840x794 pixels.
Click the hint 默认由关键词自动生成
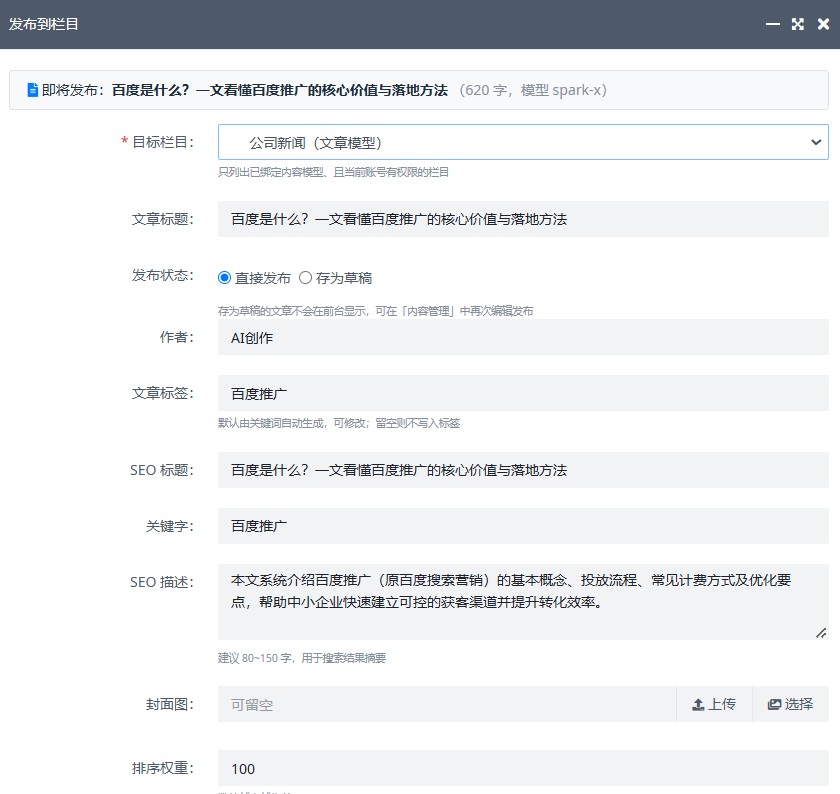coord(339,423)
